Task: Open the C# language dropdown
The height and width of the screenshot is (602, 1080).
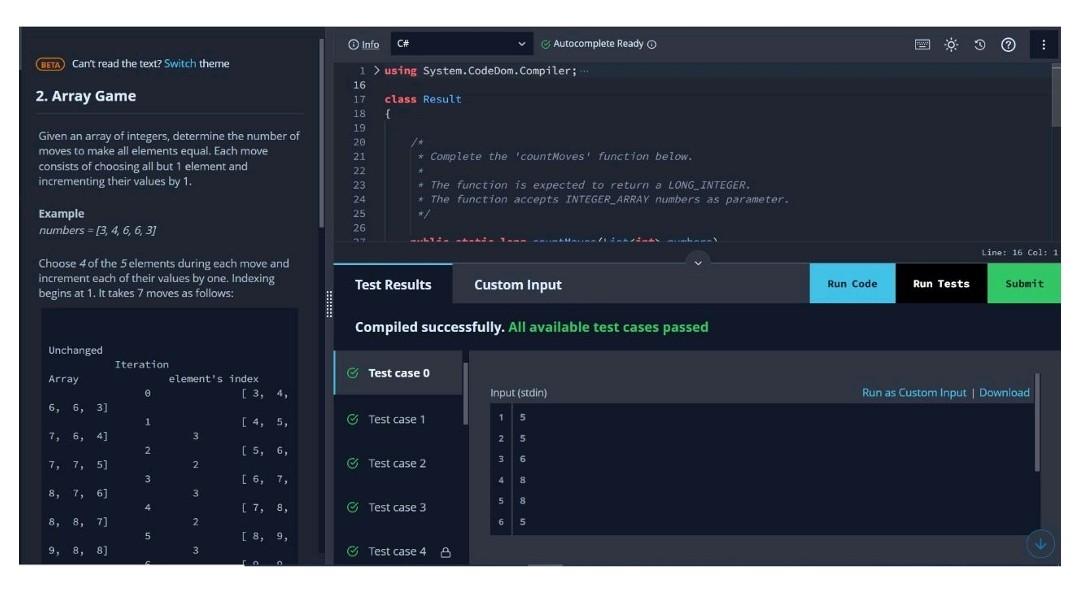Action: pos(461,43)
